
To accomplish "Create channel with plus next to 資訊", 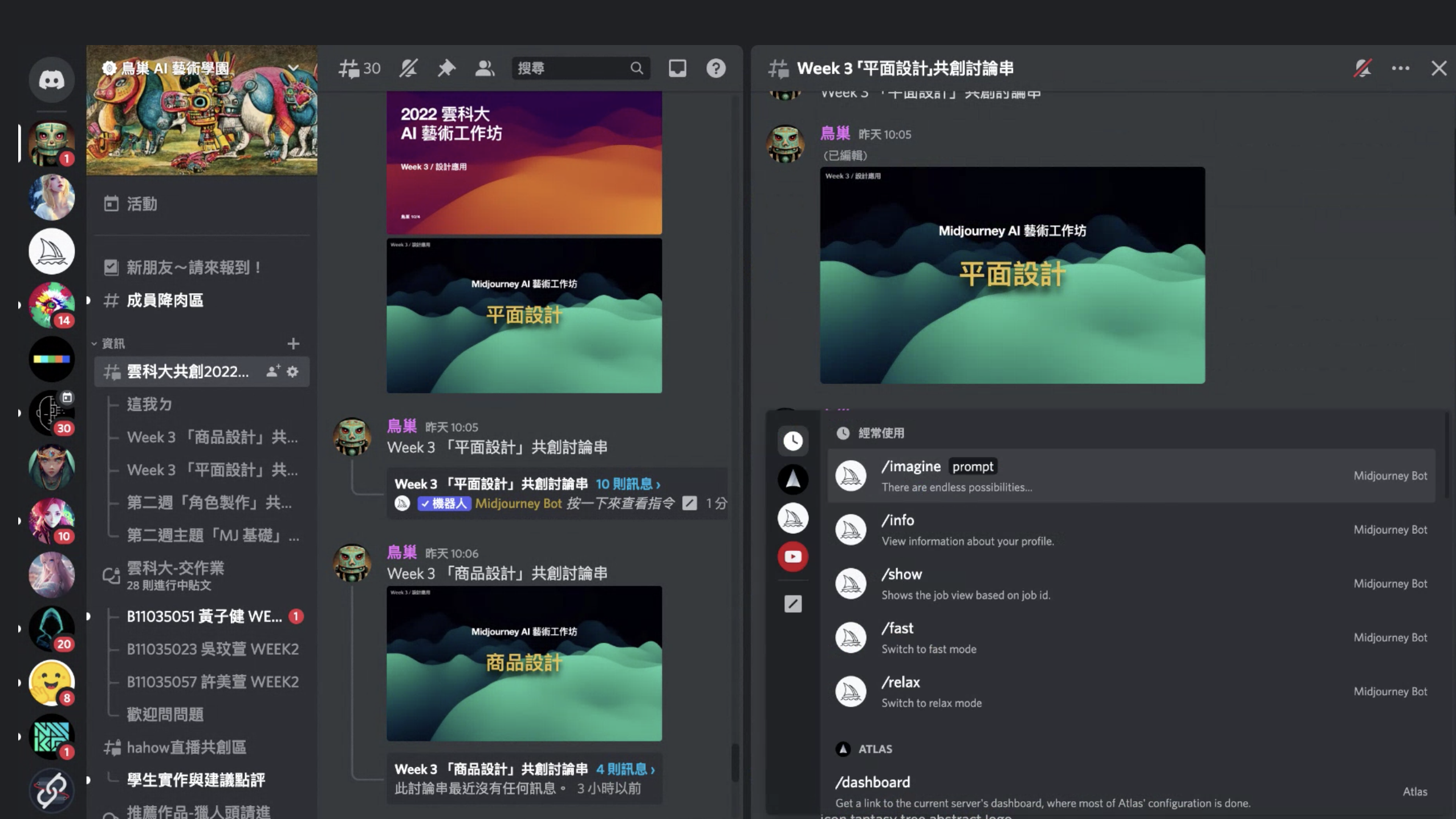I will 293,343.
